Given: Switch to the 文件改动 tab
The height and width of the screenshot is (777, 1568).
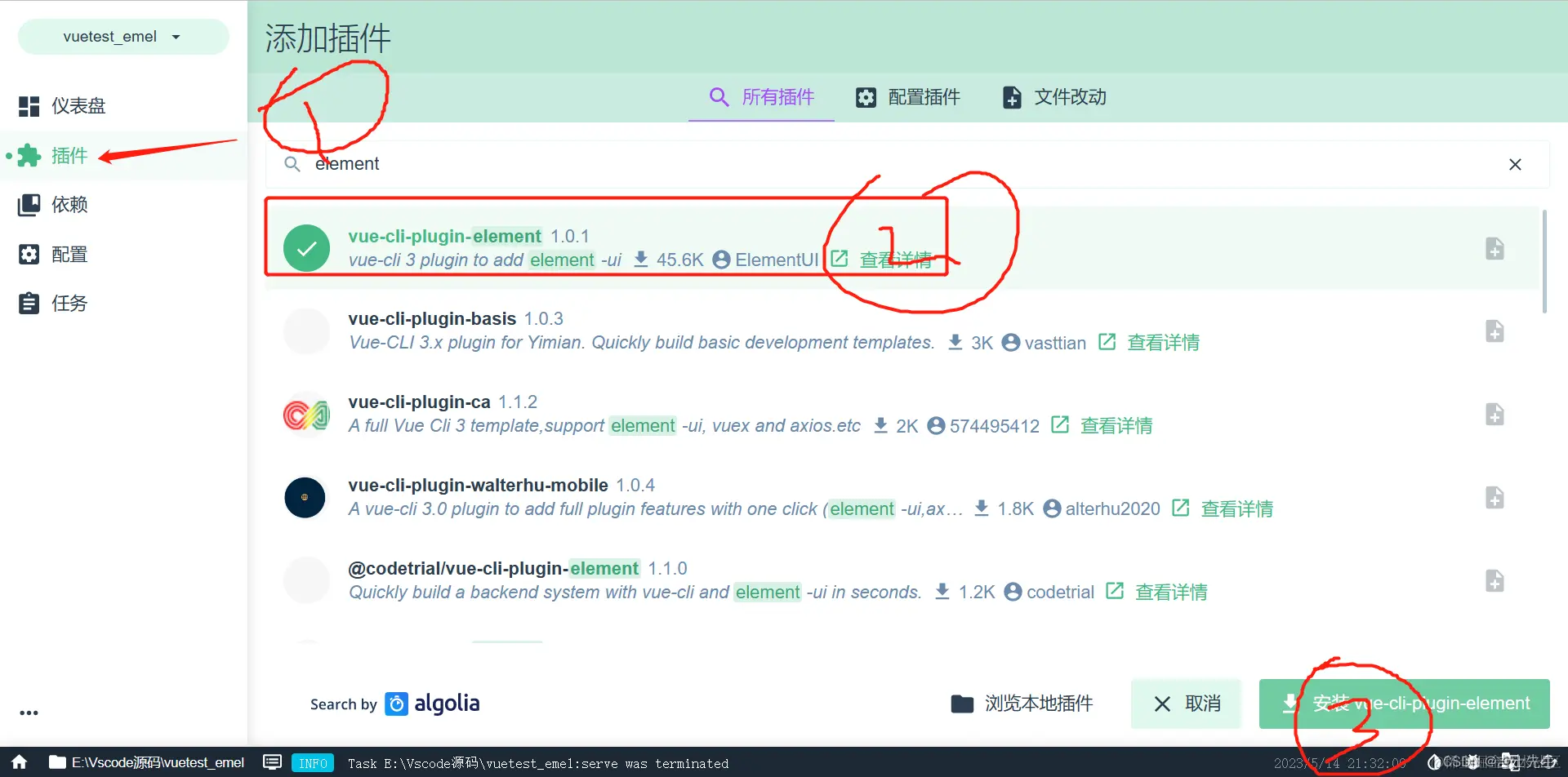Looking at the screenshot, I should tap(1054, 97).
